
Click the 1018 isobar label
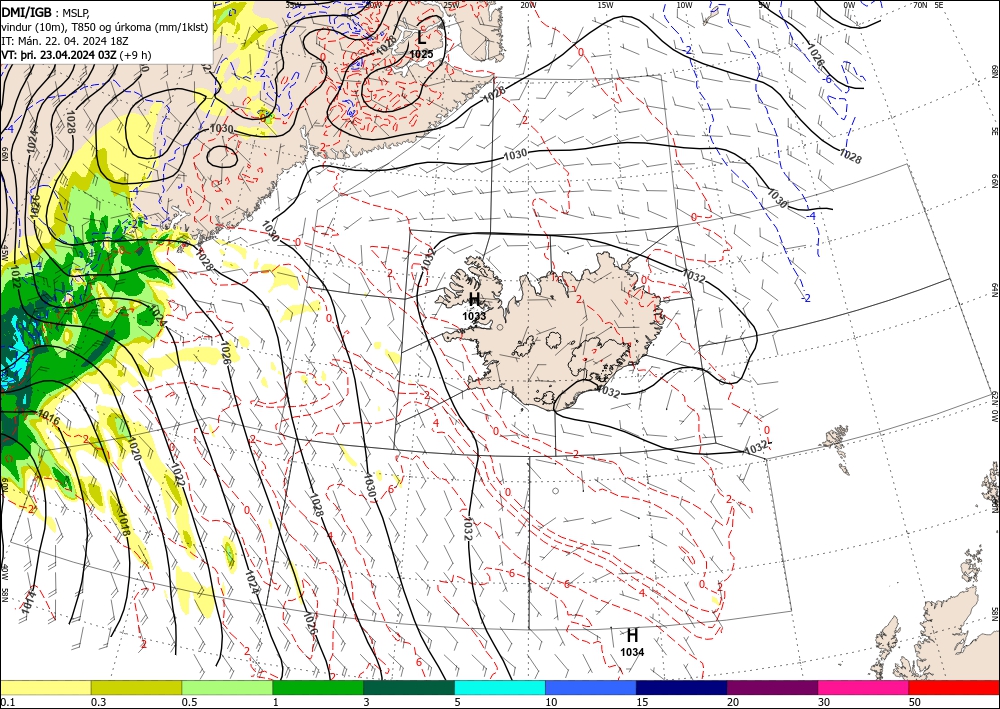(124, 524)
